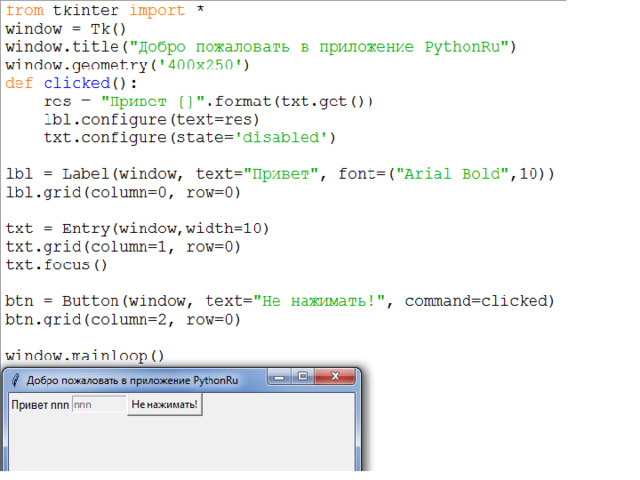The height and width of the screenshot is (480, 640).
Task: Place cursor on "txt.focus()" line
Action: [56, 264]
